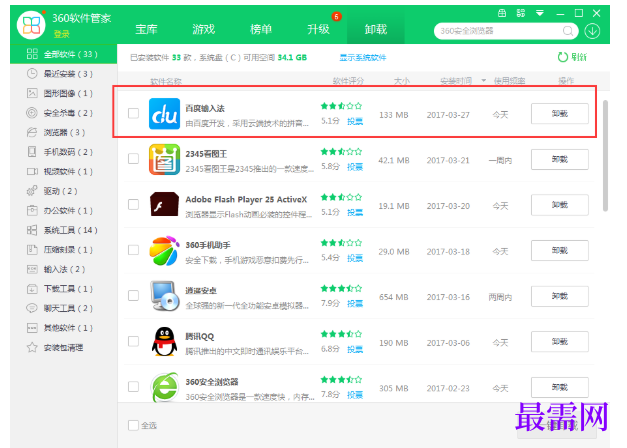The width and height of the screenshot is (627, 448).
Task: Check the 逍遥安卓 checkbox
Action: tap(134, 296)
